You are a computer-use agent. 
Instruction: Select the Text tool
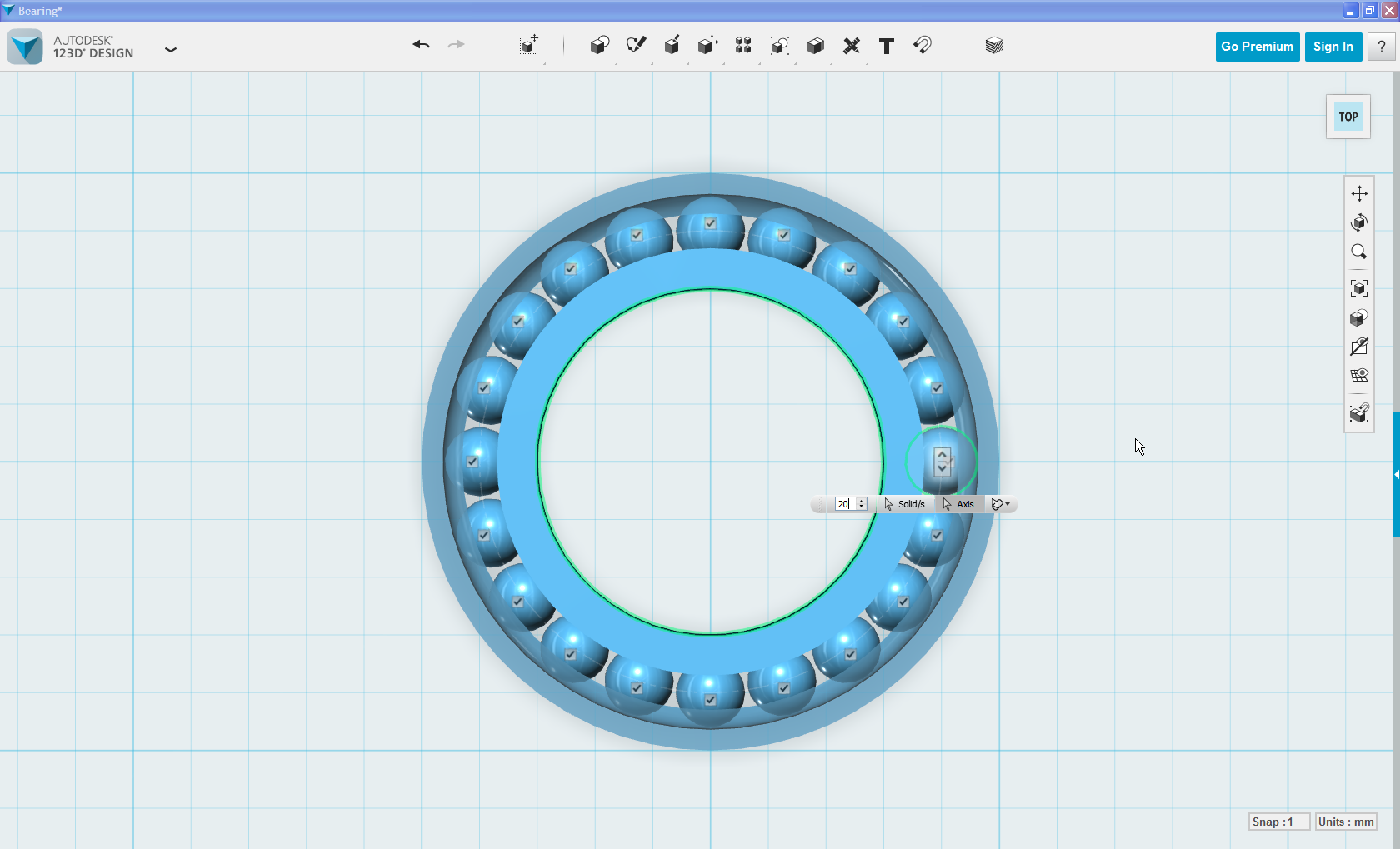click(887, 47)
